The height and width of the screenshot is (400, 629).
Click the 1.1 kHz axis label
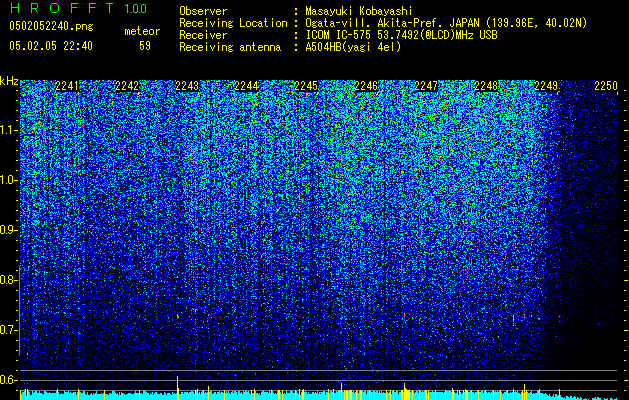[8, 130]
